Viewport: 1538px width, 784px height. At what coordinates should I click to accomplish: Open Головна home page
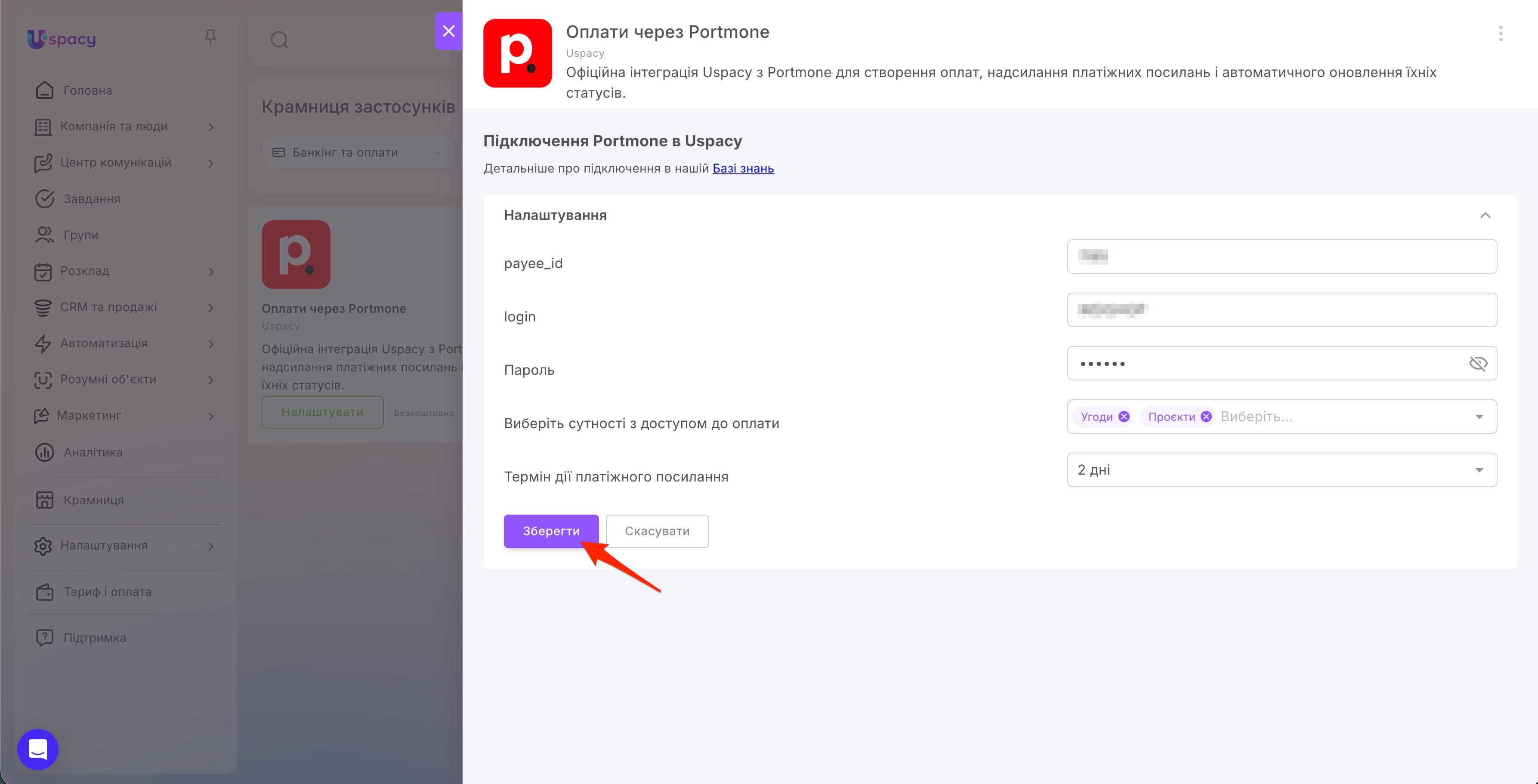pyautogui.click(x=88, y=90)
